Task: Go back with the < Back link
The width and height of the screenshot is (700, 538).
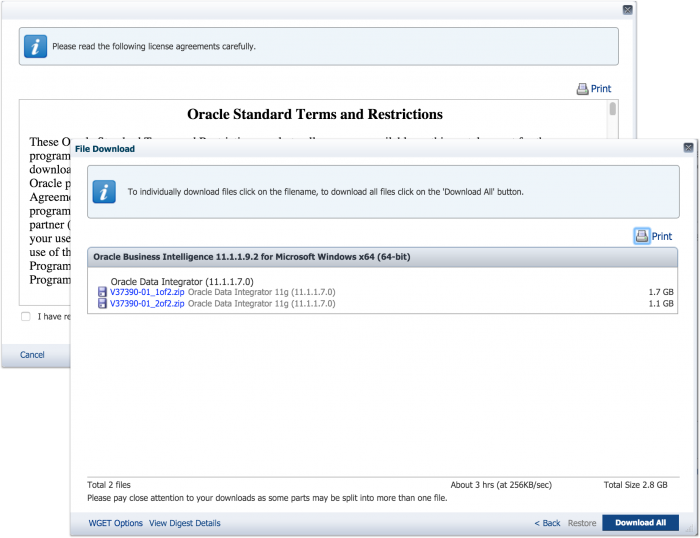Action: tap(547, 523)
